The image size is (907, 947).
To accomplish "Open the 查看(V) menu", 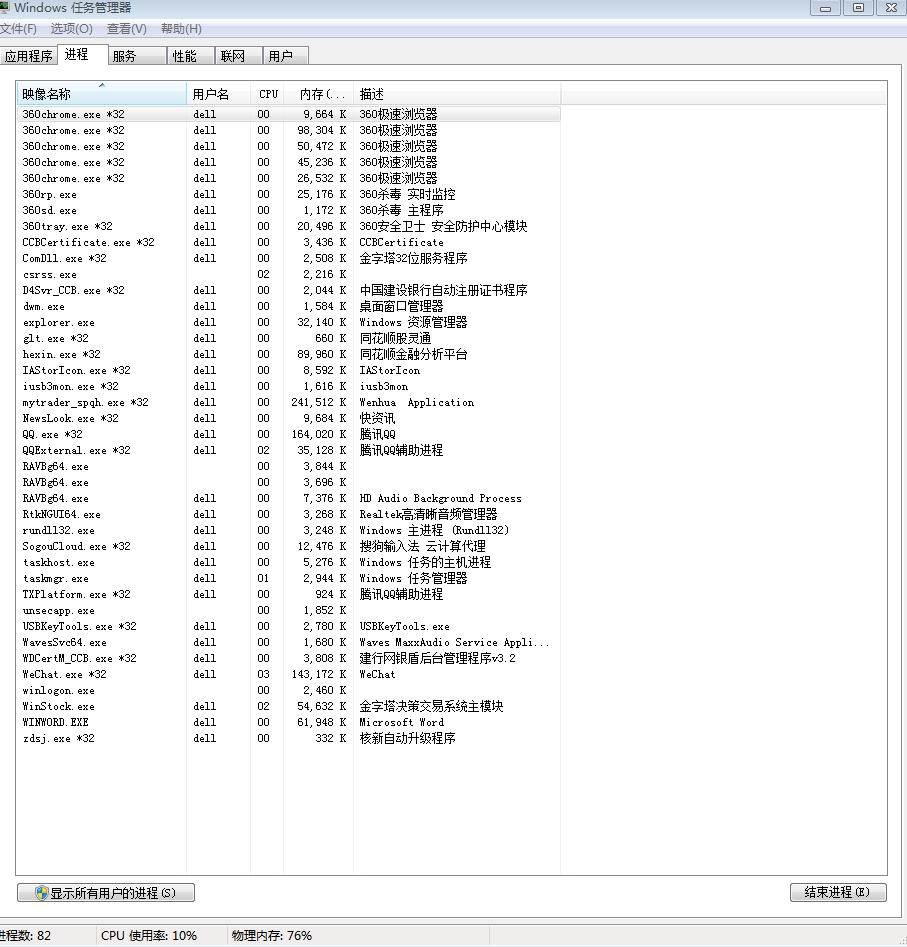I will [x=126, y=28].
